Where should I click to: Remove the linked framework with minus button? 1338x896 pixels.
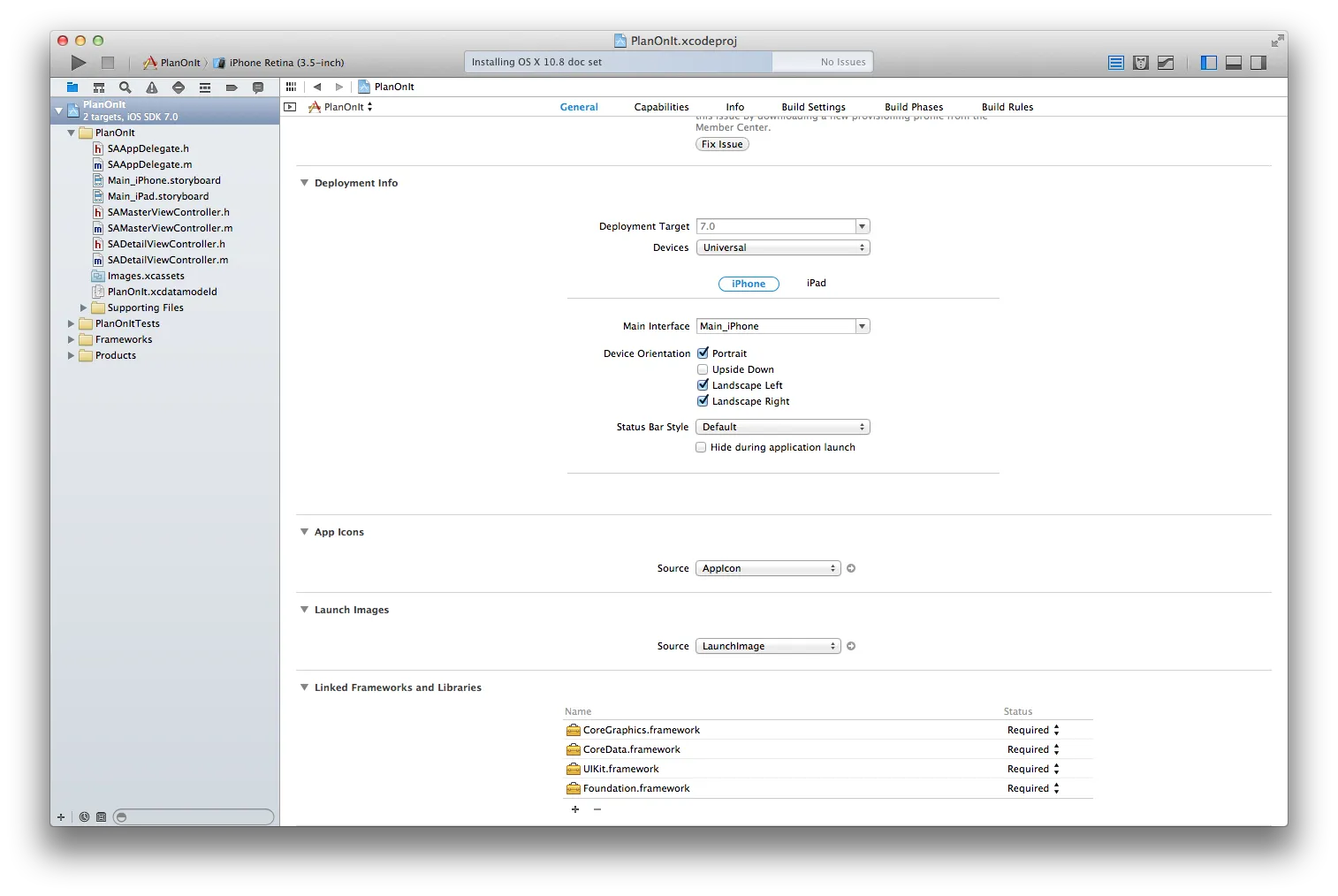pyautogui.click(x=597, y=809)
